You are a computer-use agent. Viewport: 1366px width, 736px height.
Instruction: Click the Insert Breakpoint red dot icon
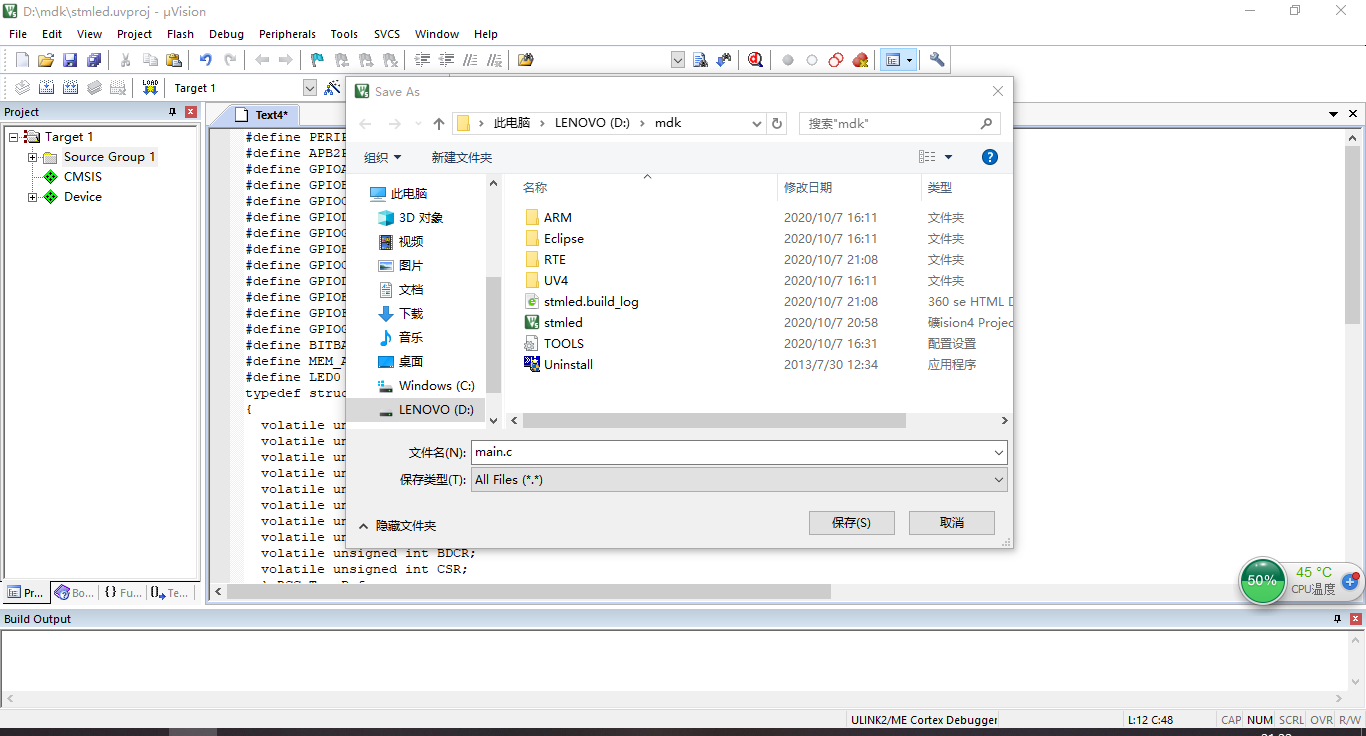(788, 60)
